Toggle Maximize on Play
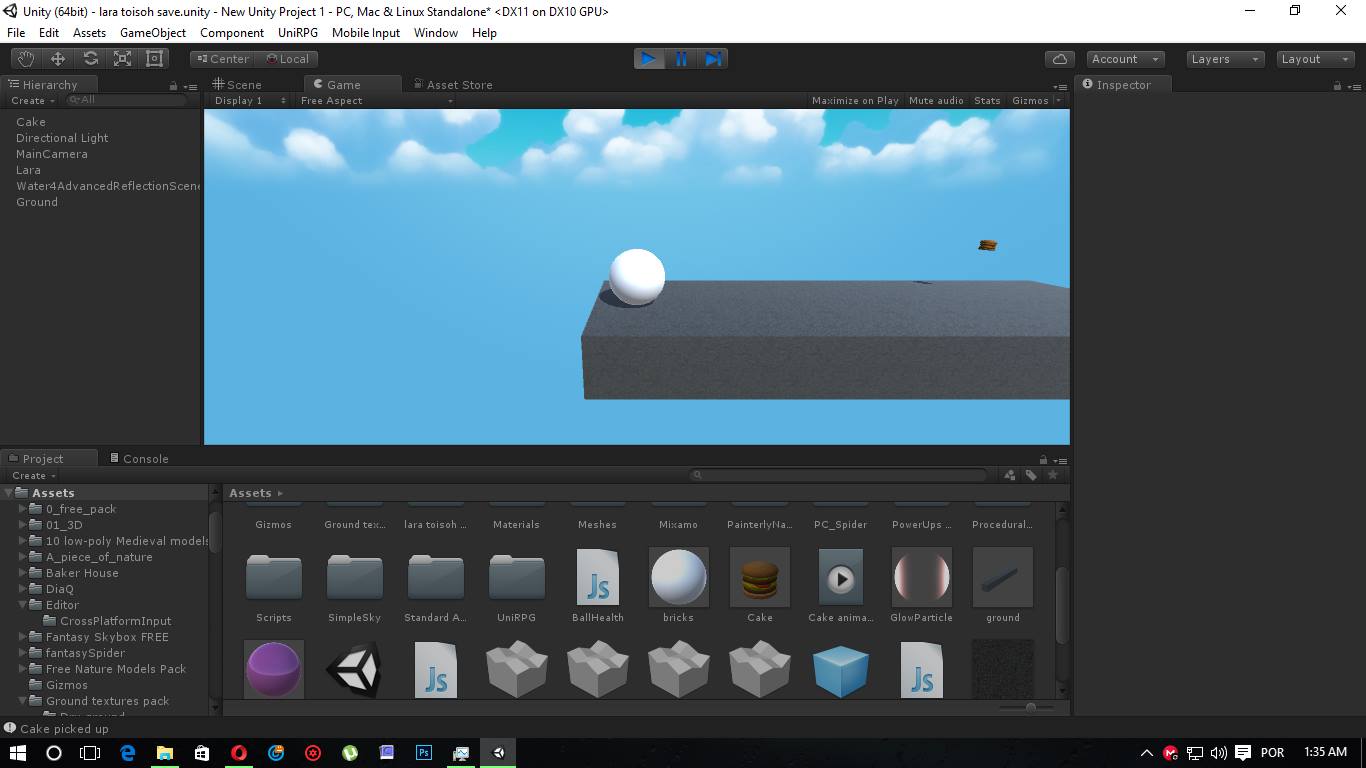 (855, 100)
